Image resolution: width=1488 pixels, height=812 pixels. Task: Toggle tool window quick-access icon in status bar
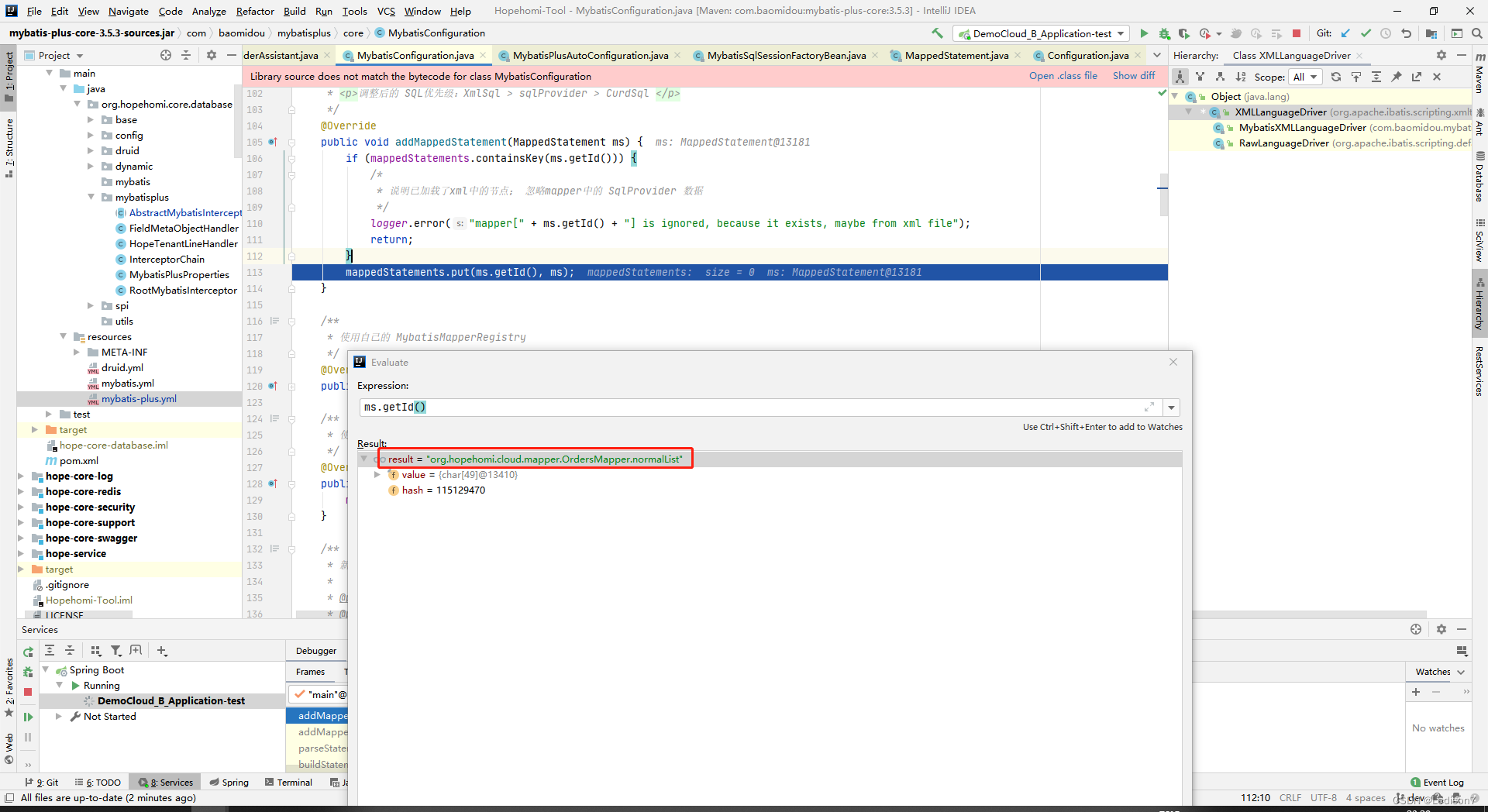click(9, 798)
